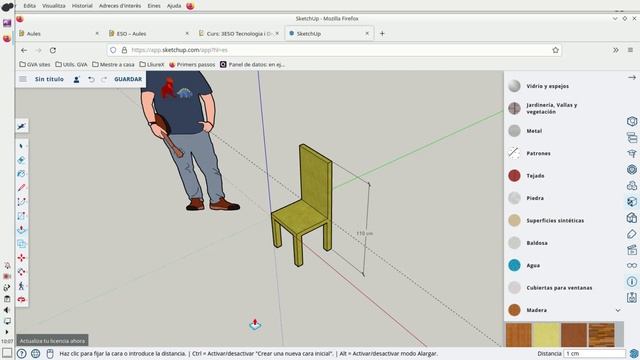Image resolution: width=640 pixels, height=360 pixels.
Task: Open the Tags panel icon
Action: coord(632,233)
